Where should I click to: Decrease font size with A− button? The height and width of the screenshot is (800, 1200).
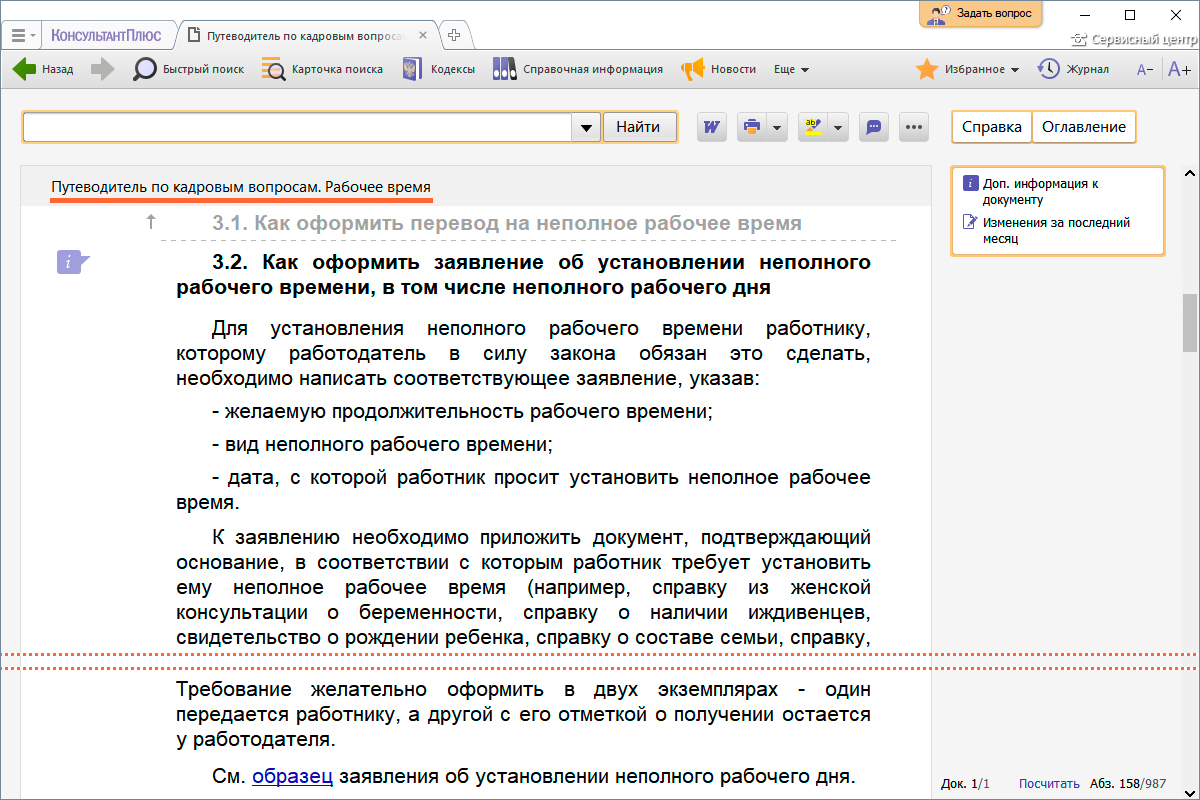[x=1145, y=69]
